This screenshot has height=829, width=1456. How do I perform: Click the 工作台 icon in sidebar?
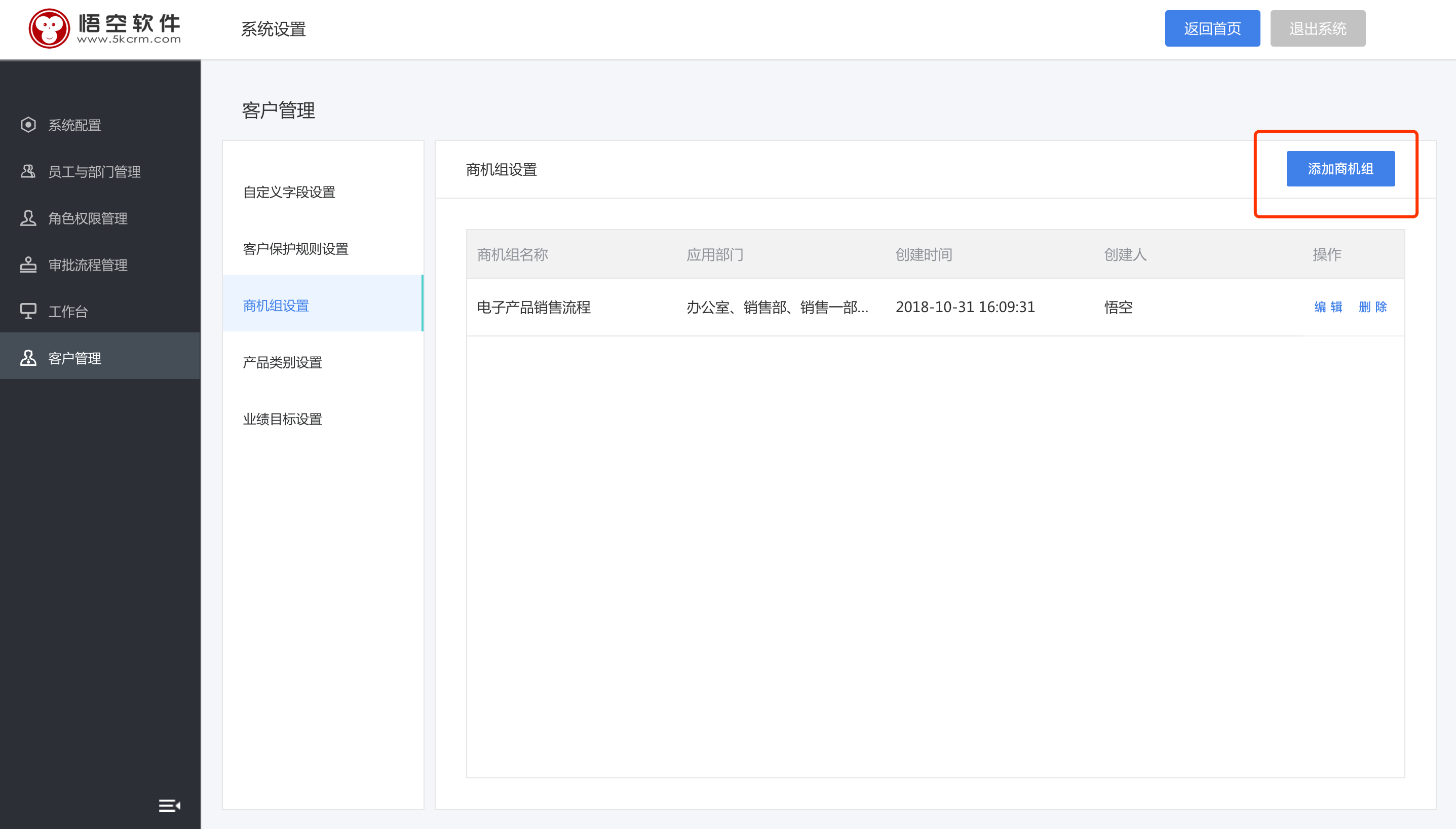(x=27, y=311)
